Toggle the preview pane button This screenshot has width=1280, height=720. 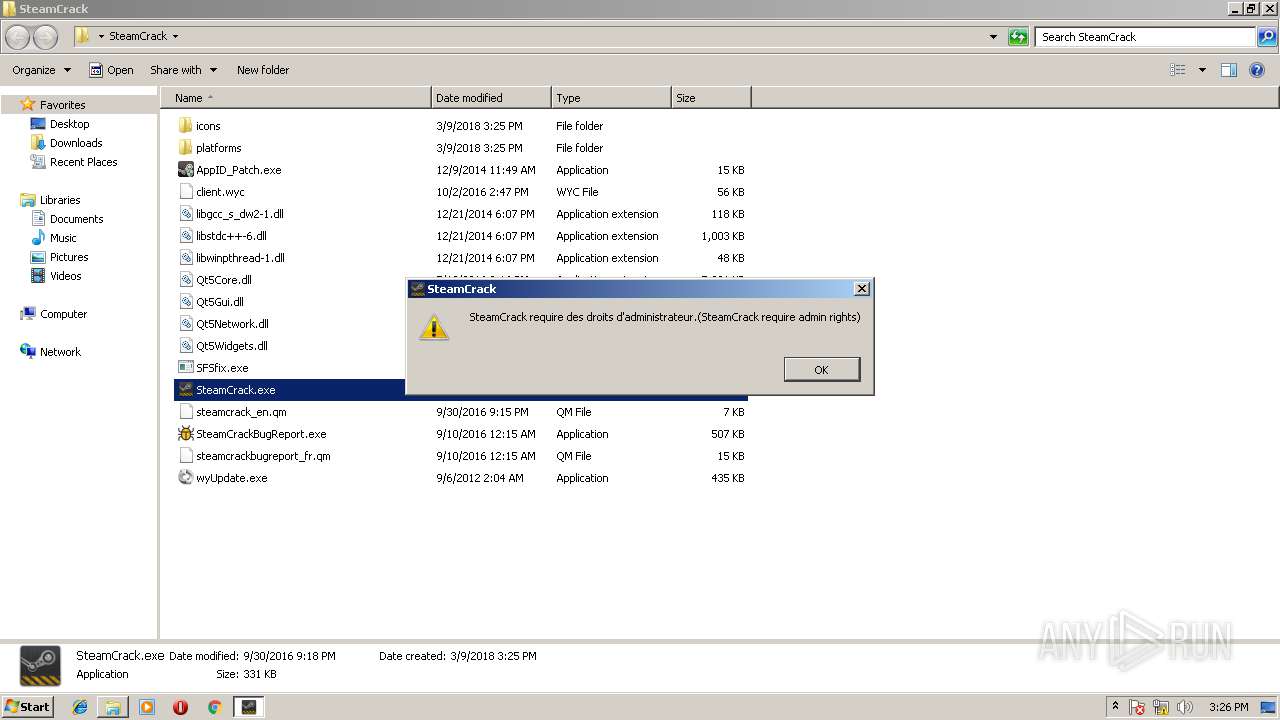[x=1229, y=70]
